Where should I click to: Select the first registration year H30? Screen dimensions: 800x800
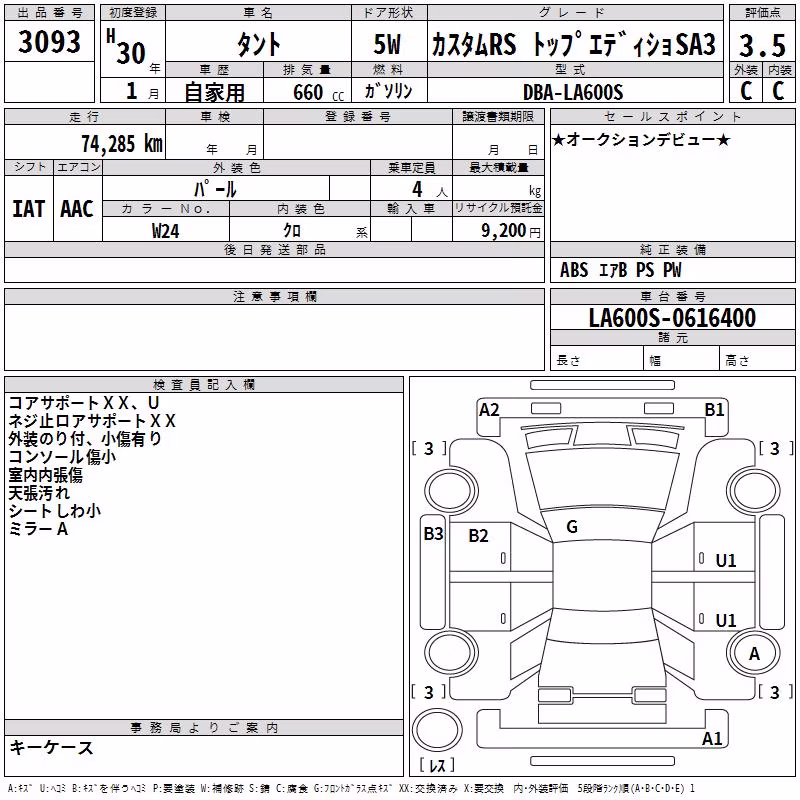(x=127, y=48)
